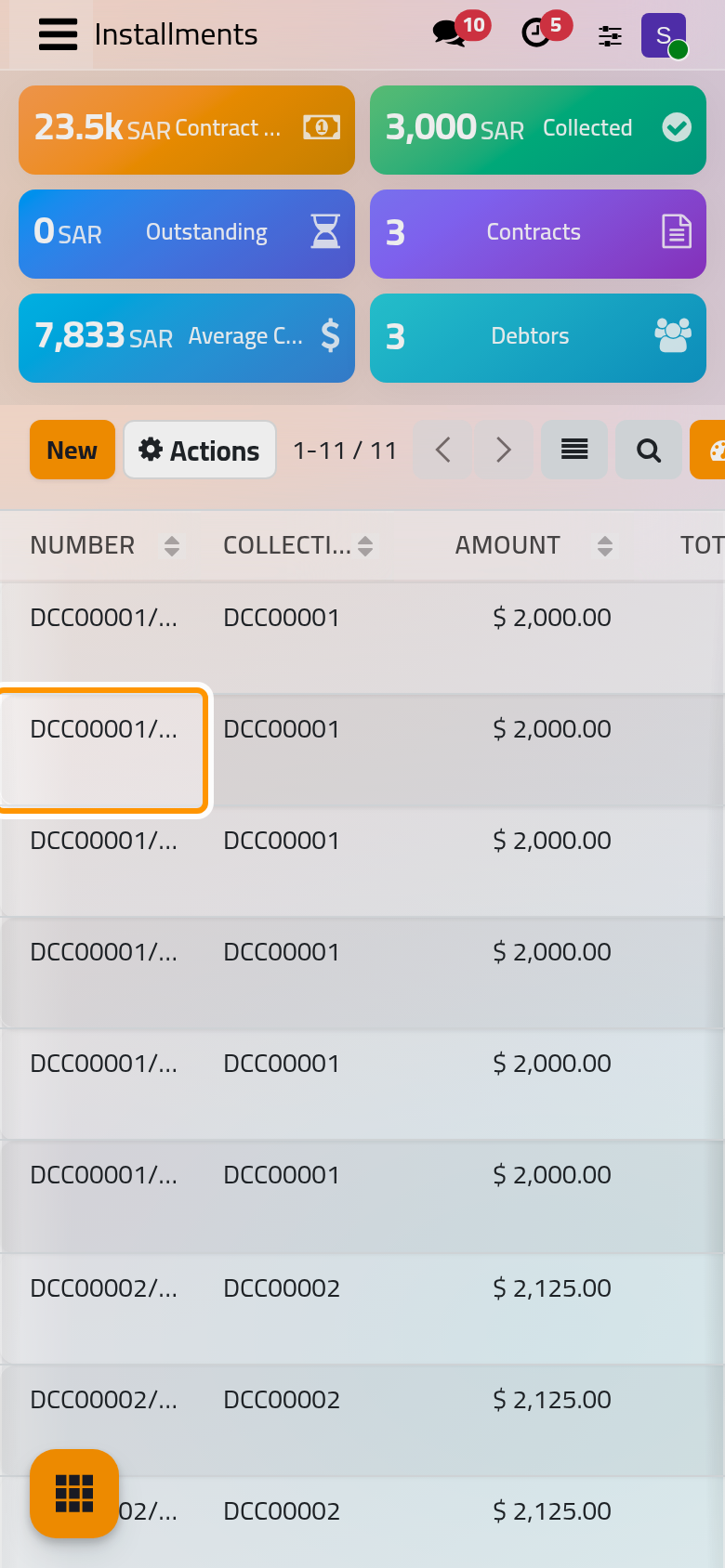This screenshot has width=725, height=1568.
Task: Sort by the AMOUNT column arrows
Action: coord(605,546)
